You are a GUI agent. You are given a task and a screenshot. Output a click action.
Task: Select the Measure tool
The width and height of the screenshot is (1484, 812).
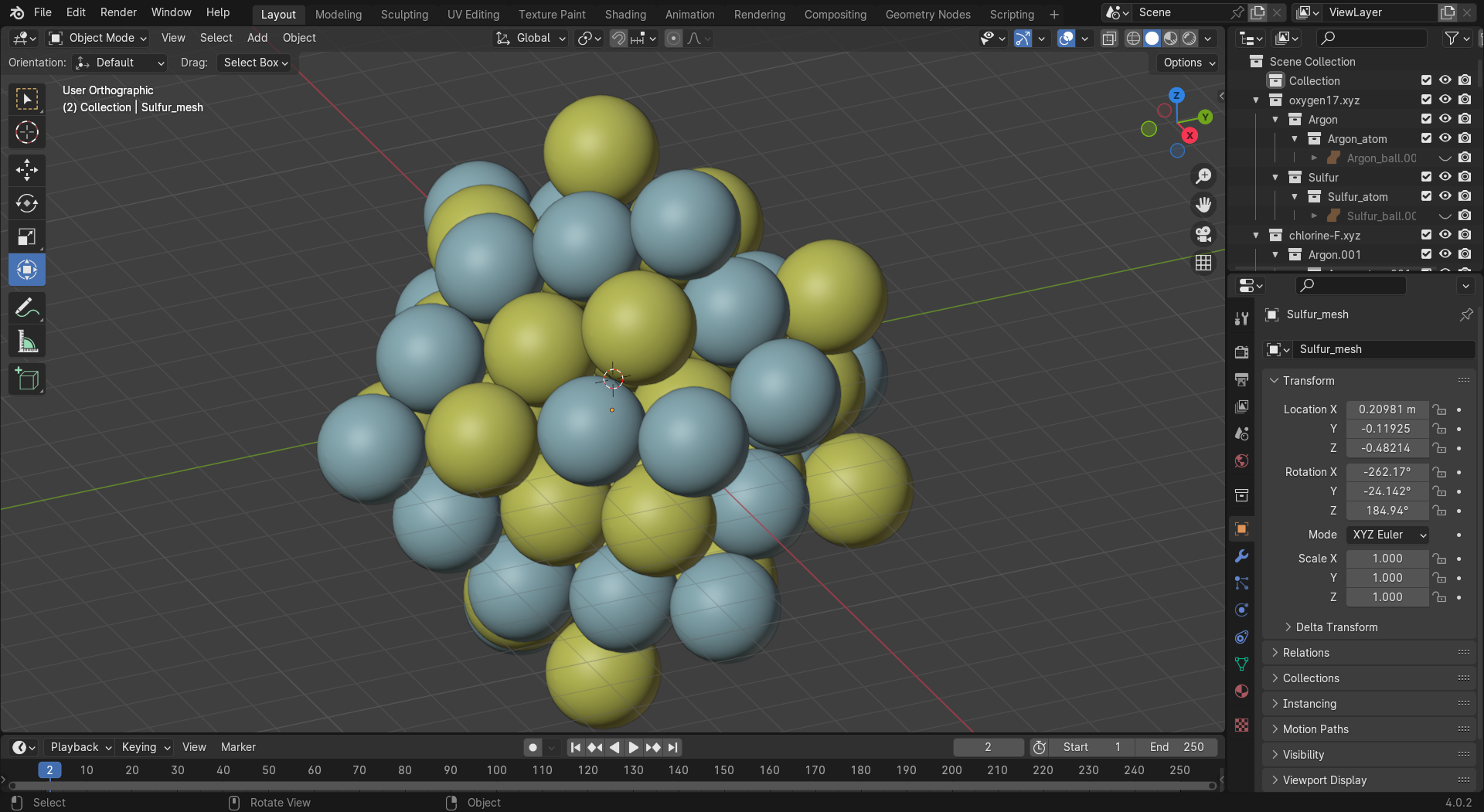27,342
